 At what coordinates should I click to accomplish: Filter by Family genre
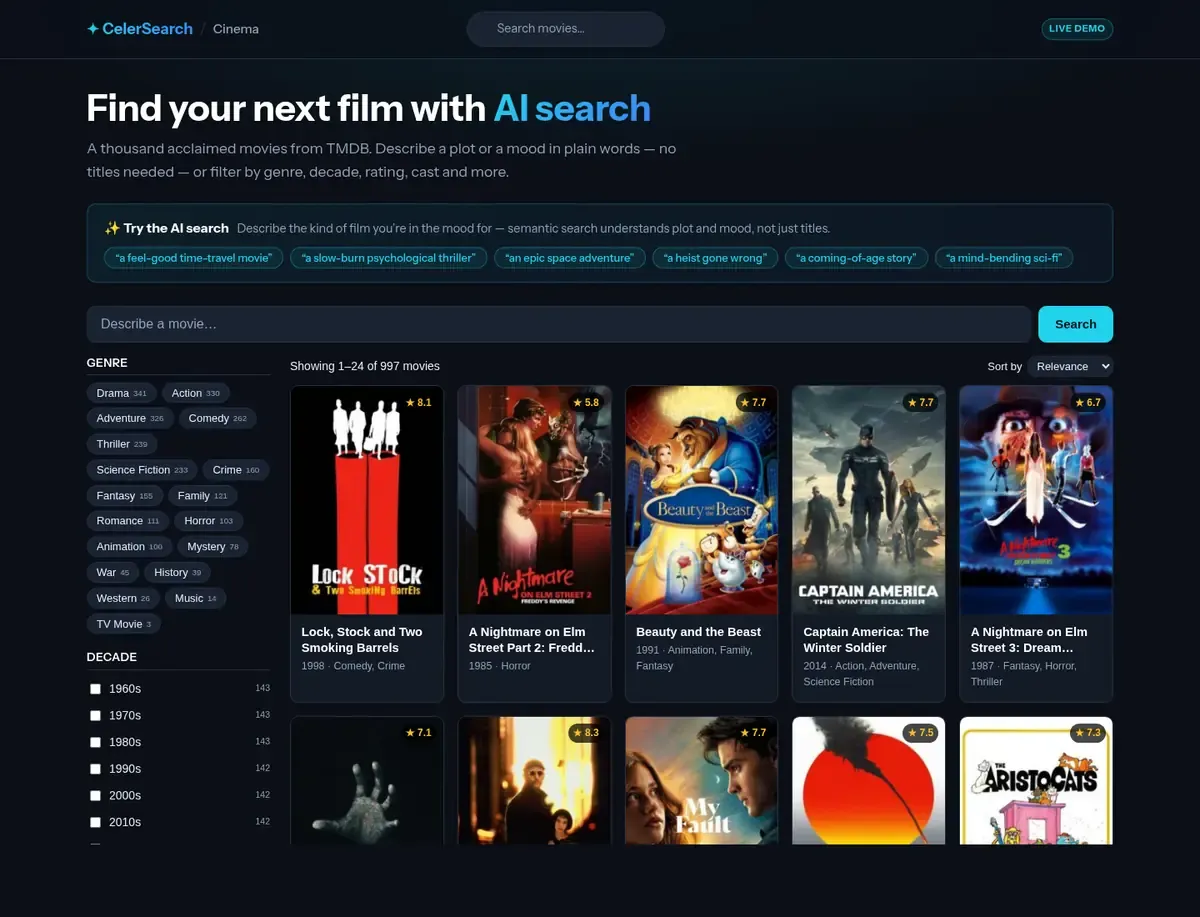click(203, 496)
